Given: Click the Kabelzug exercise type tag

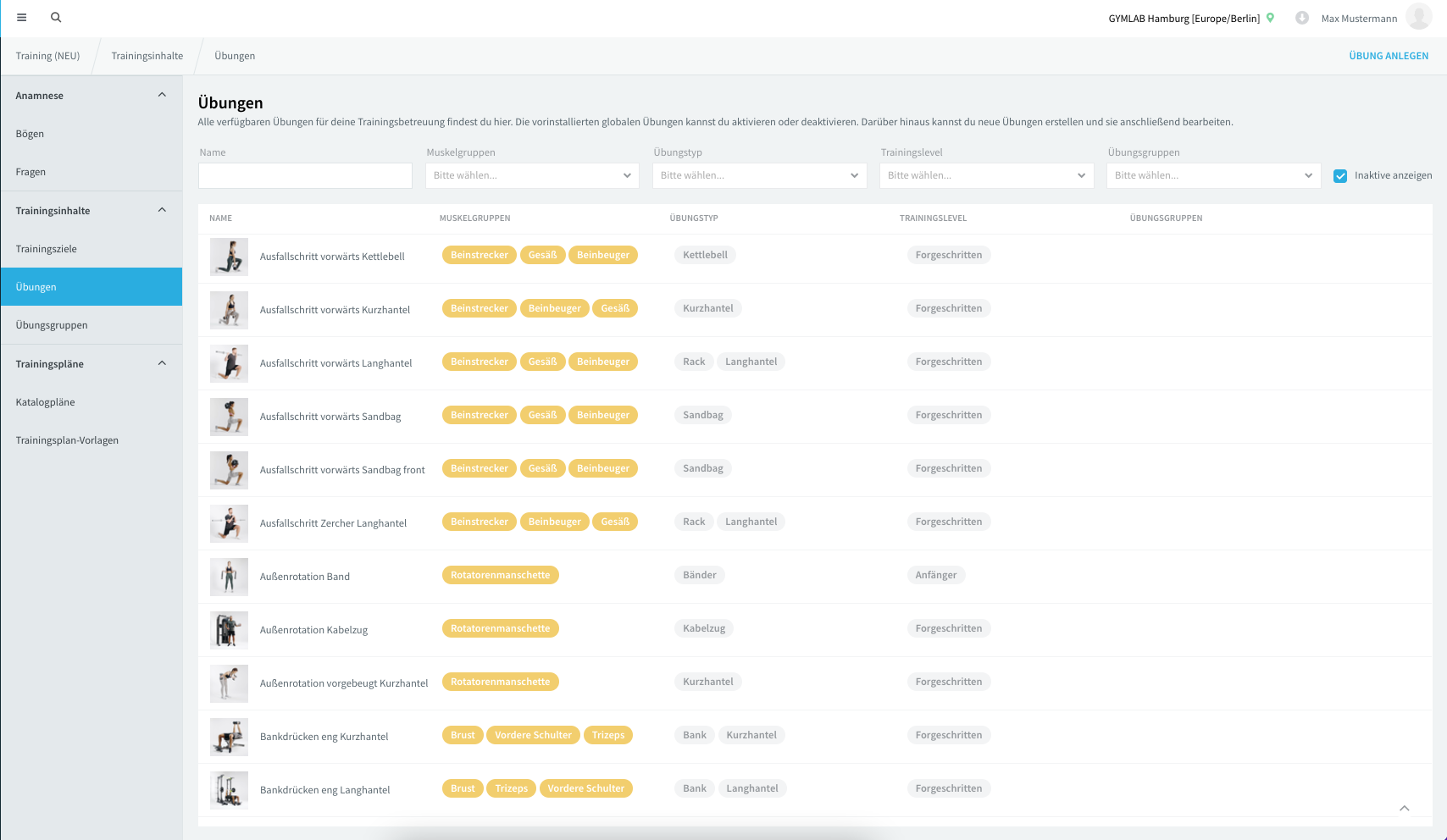Looking at the screenshot, I should (704, 628).
